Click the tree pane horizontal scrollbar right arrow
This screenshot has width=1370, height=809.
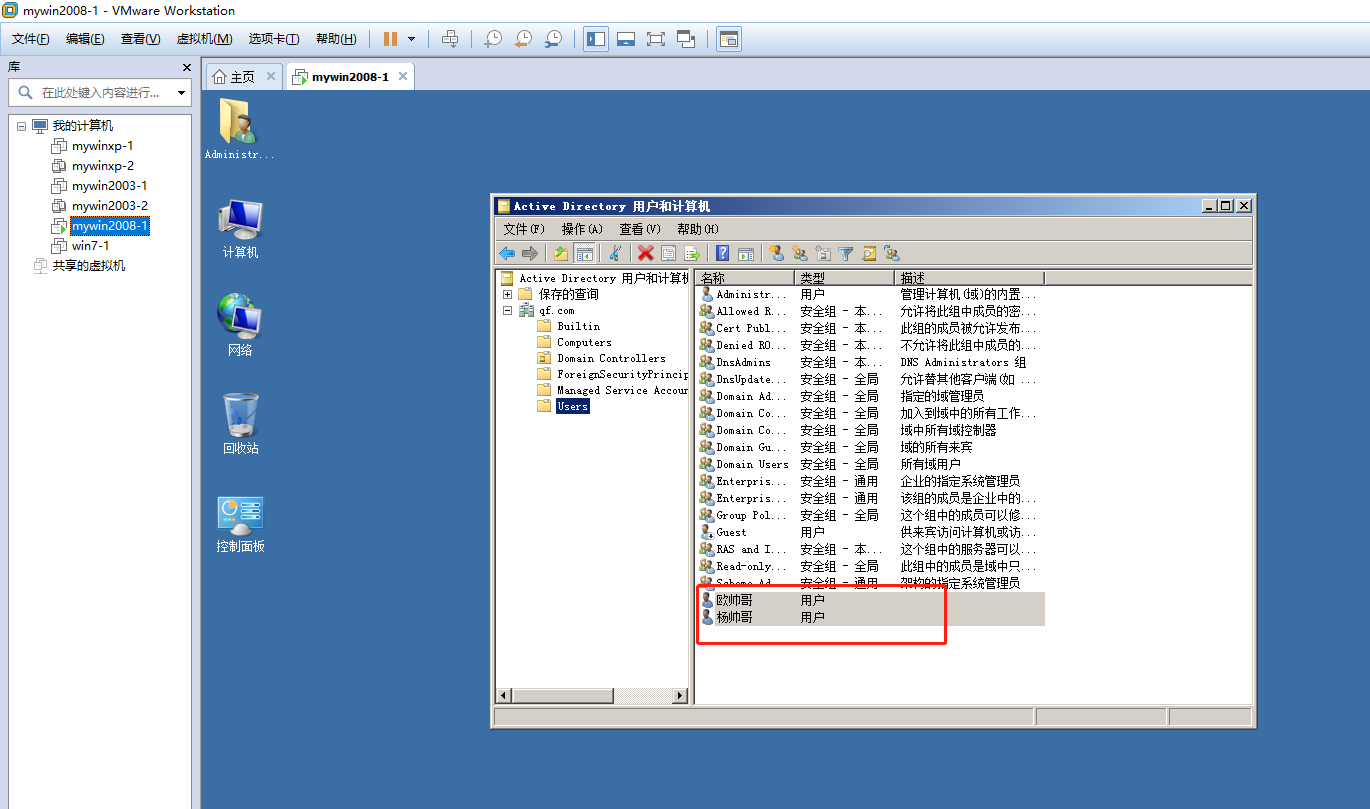point(680,695)
